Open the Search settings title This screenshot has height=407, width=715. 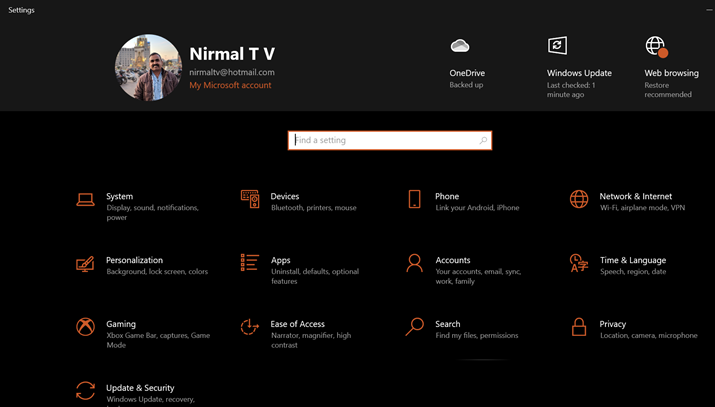[447, 324]
